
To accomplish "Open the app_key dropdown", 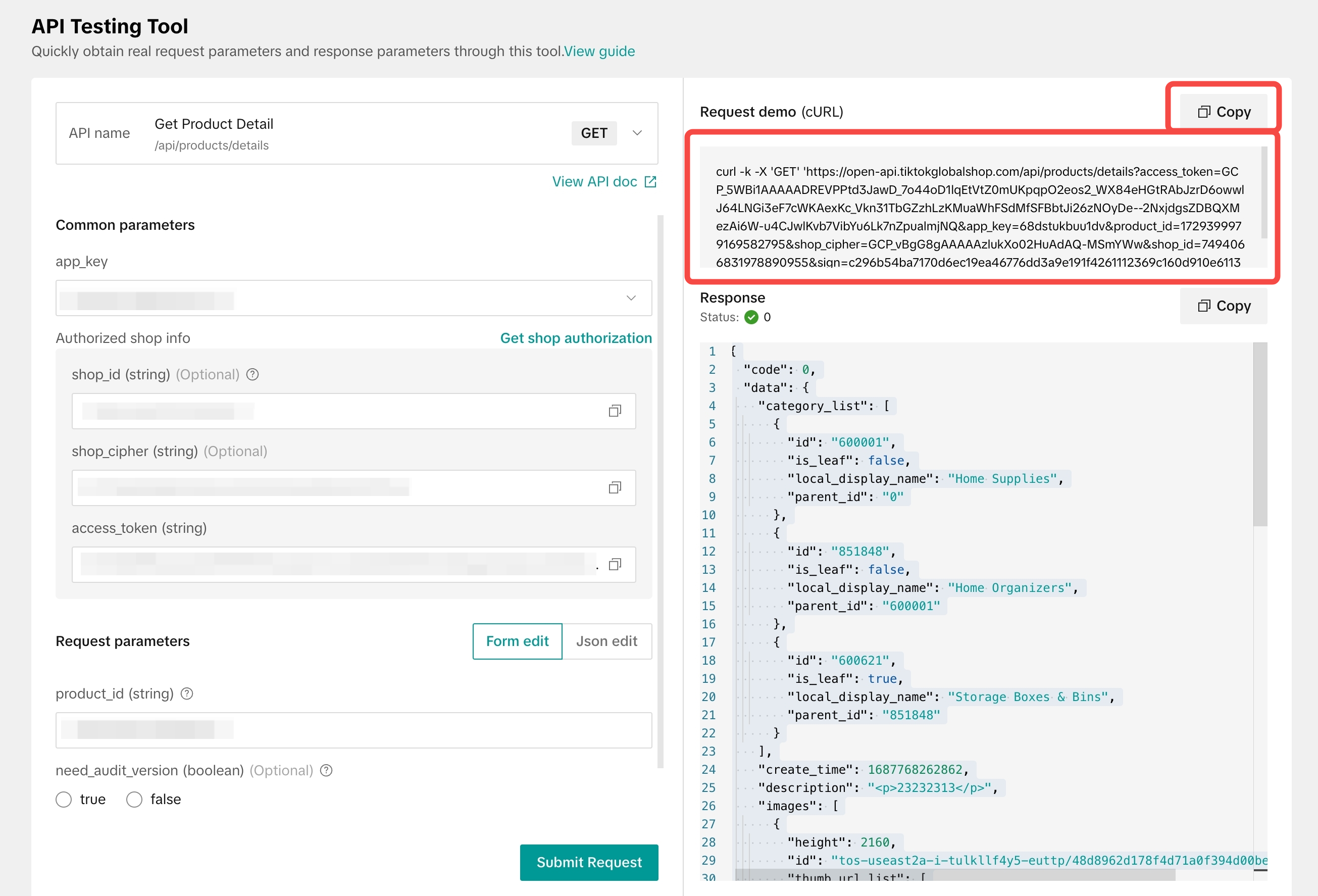I will point(631,297).
